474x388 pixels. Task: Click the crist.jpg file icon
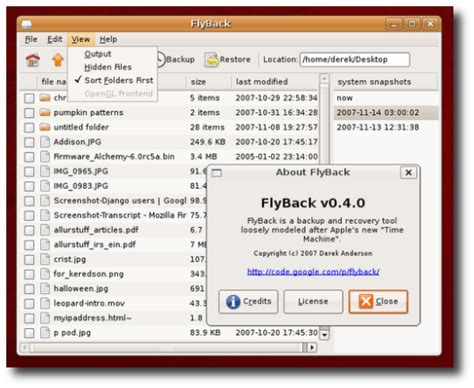pyautogui.click(x=45, y=259)
